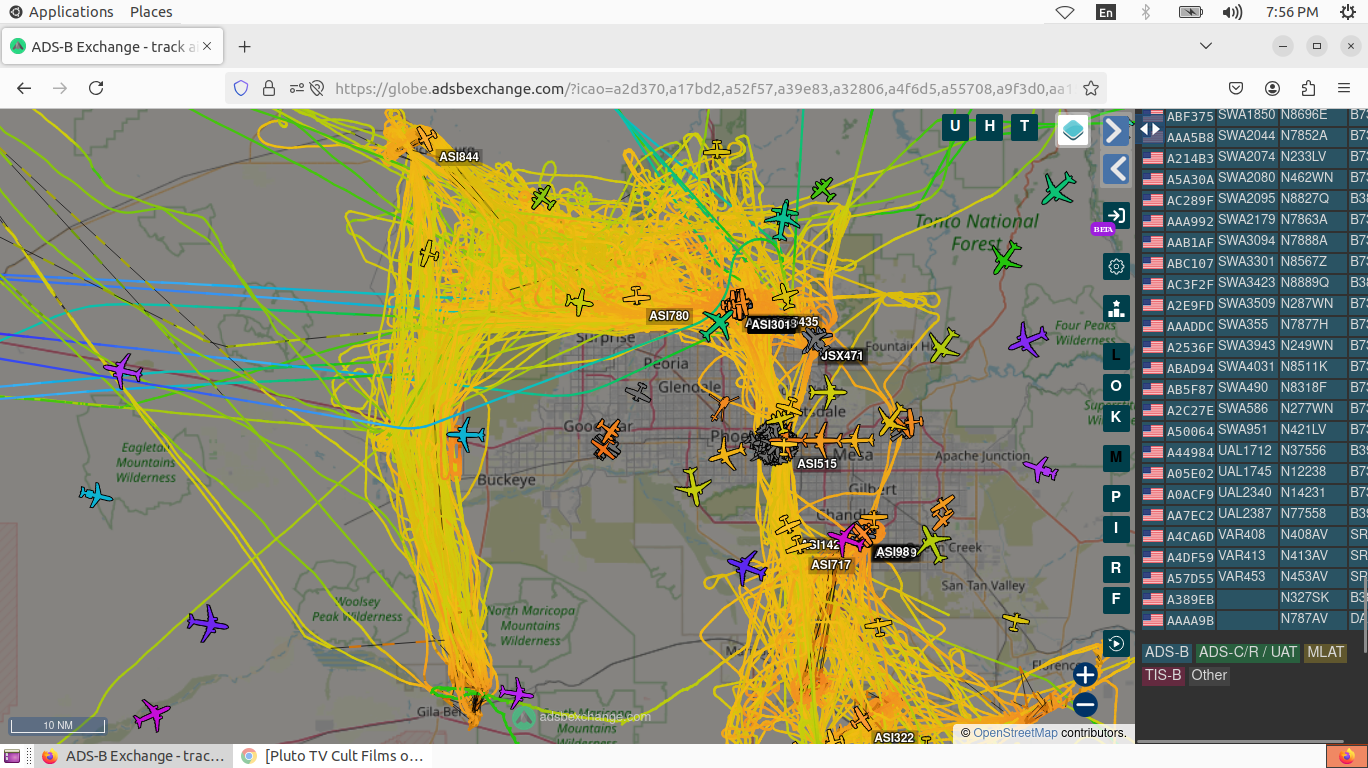Open a new browser tab

[x=245, y=47]
